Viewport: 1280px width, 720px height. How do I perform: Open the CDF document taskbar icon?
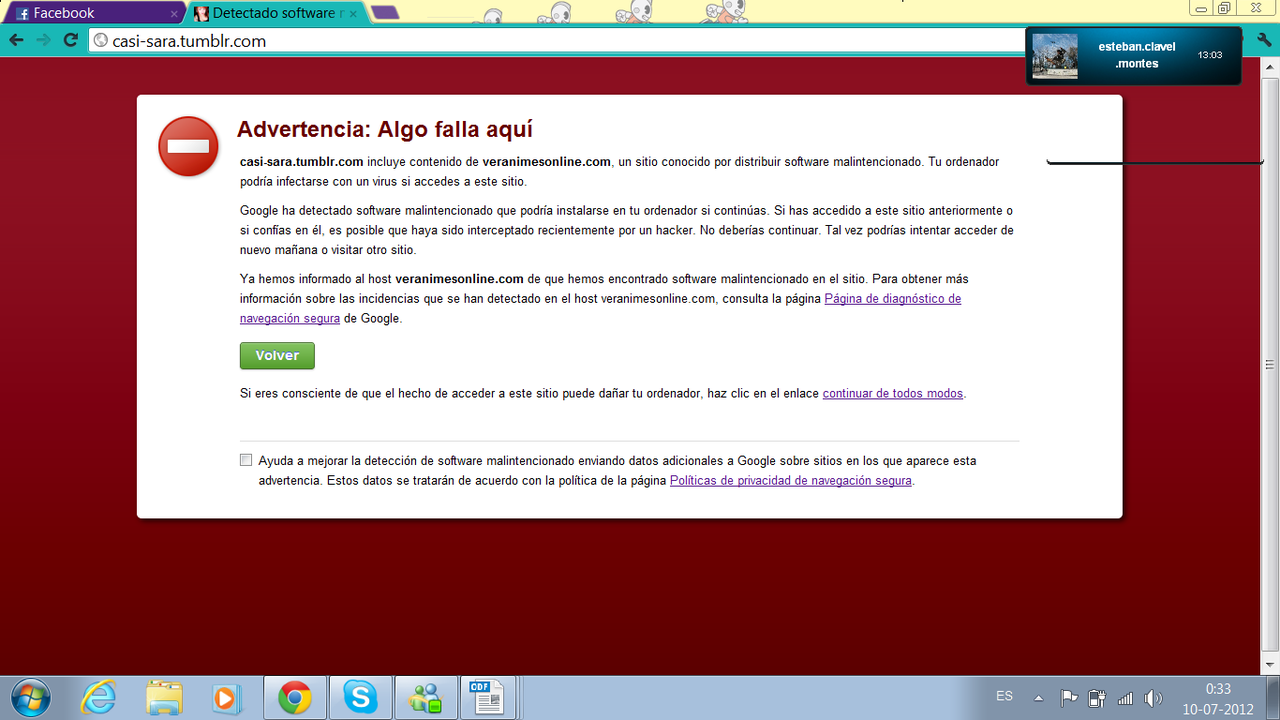pyautogui.click(x=488, y=697)
